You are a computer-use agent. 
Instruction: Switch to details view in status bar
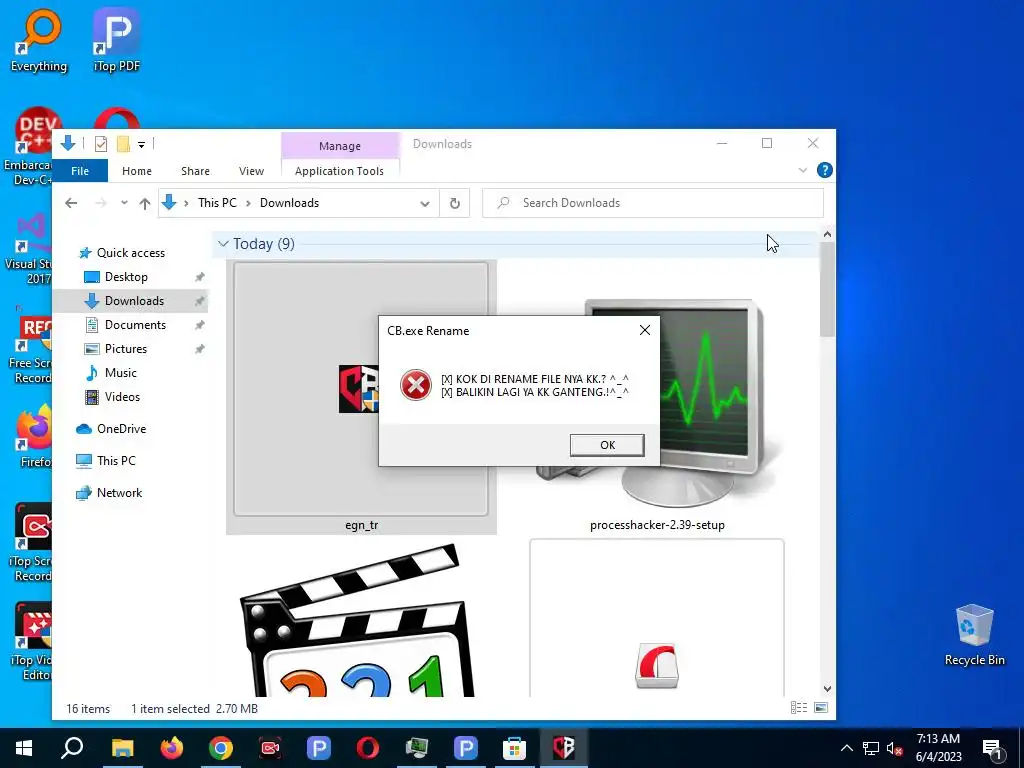pyautogui.click(x=799, y=708)
